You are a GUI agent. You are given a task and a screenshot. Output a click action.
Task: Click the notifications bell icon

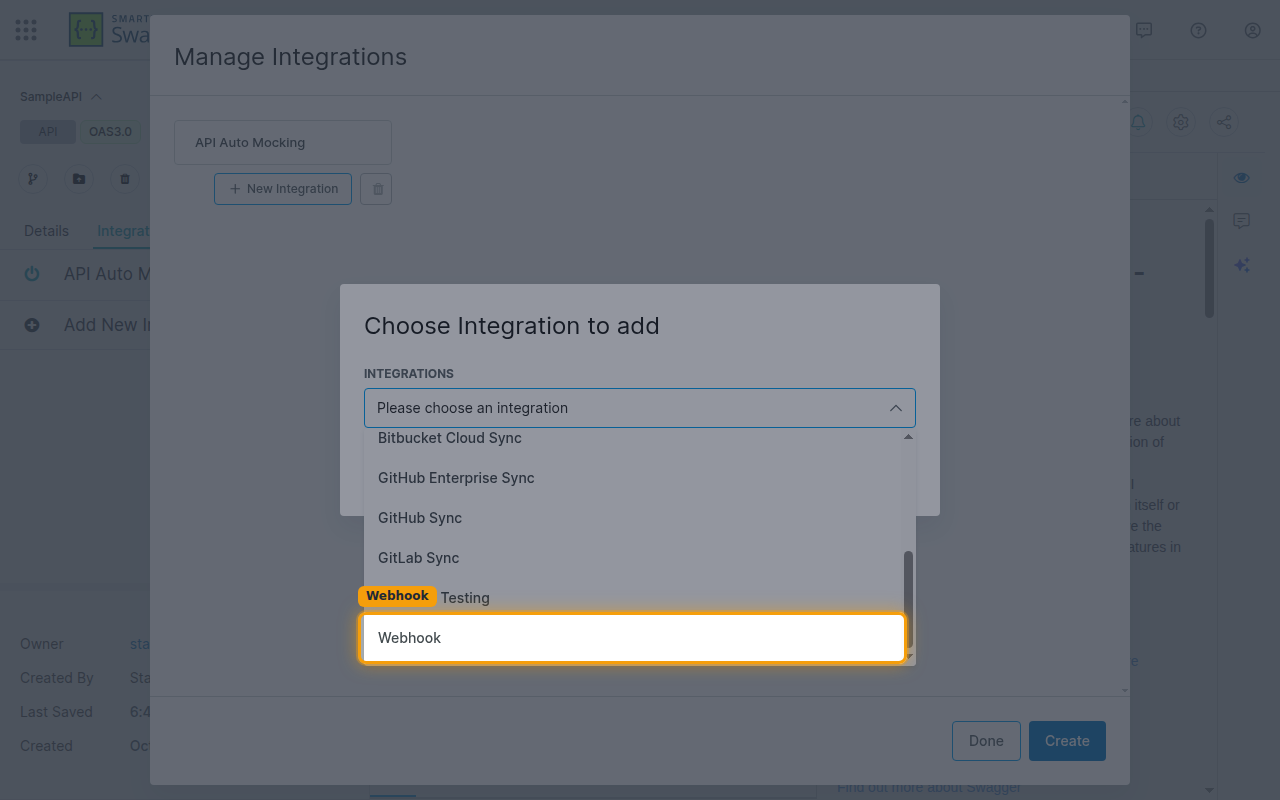click(1138, 122)
